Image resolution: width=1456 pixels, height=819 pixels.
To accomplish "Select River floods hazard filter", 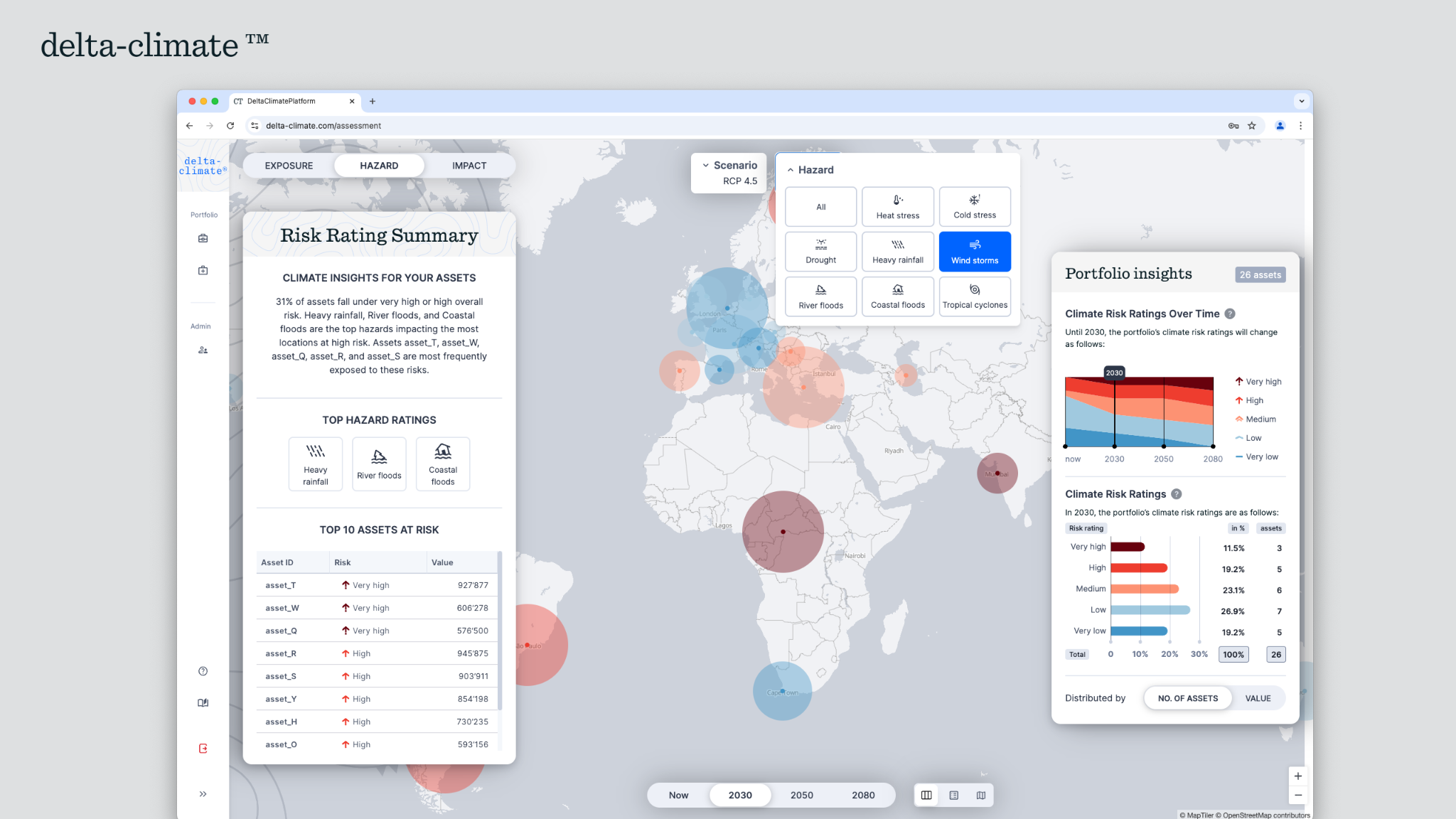I will tap(820, 296).
